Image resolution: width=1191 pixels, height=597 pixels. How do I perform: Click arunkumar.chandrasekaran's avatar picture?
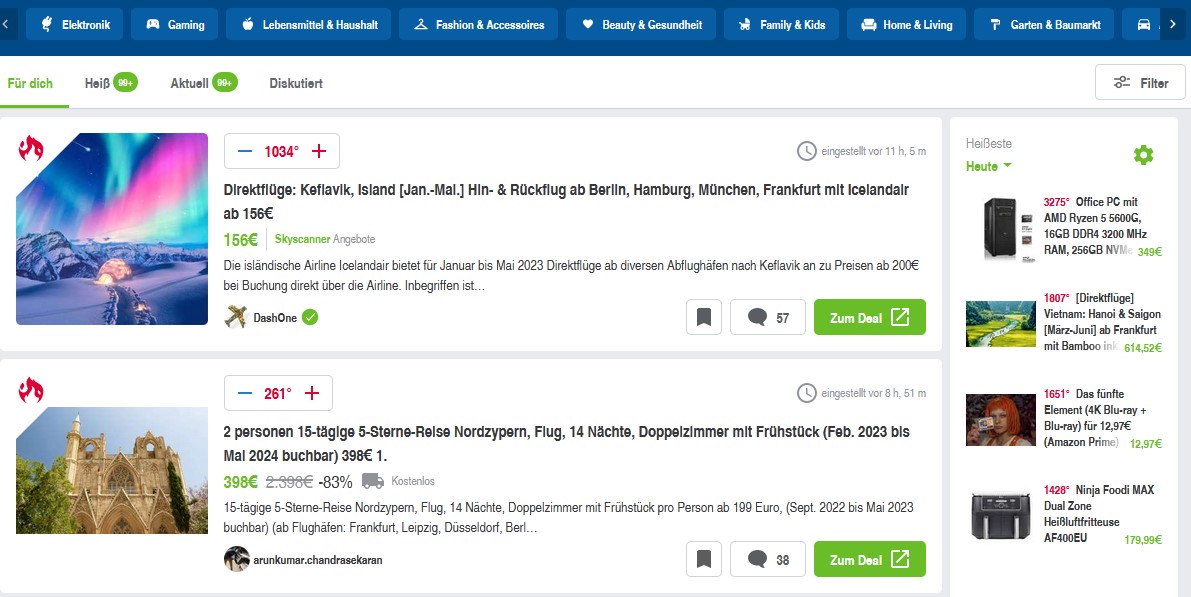pos(236,559)
